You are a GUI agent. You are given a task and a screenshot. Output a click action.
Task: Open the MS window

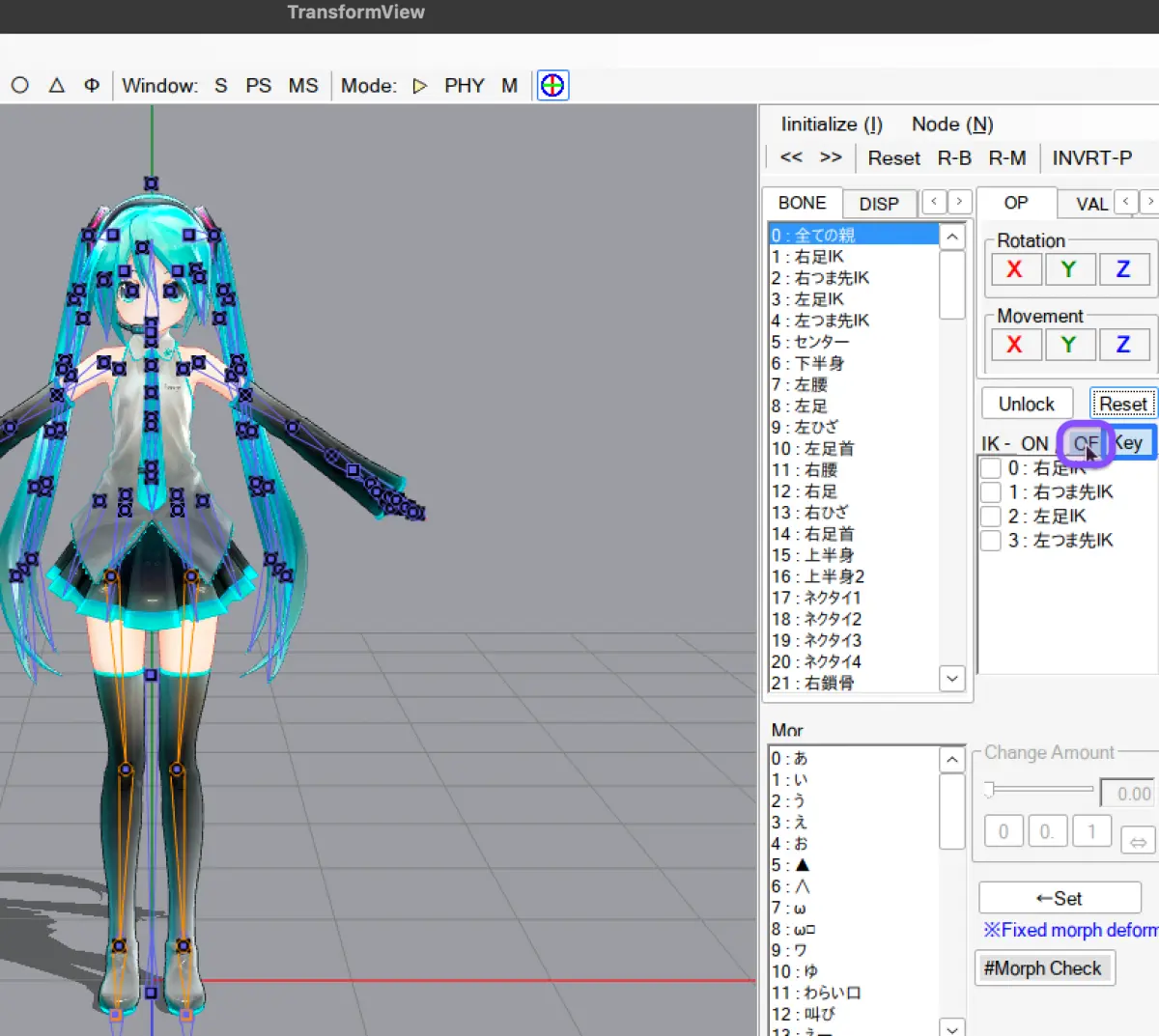(303, 86)
